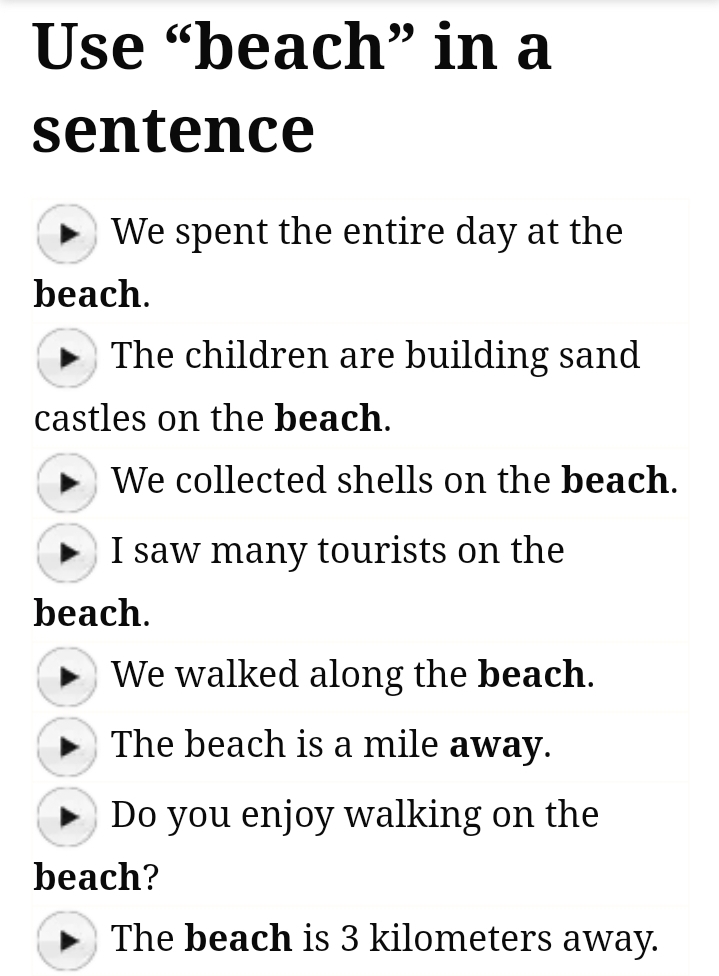Click the sentence "We collected shells on the beach."
Image resolution: width=719 pixels, height=976 pixels.
[x=394, y=481]
